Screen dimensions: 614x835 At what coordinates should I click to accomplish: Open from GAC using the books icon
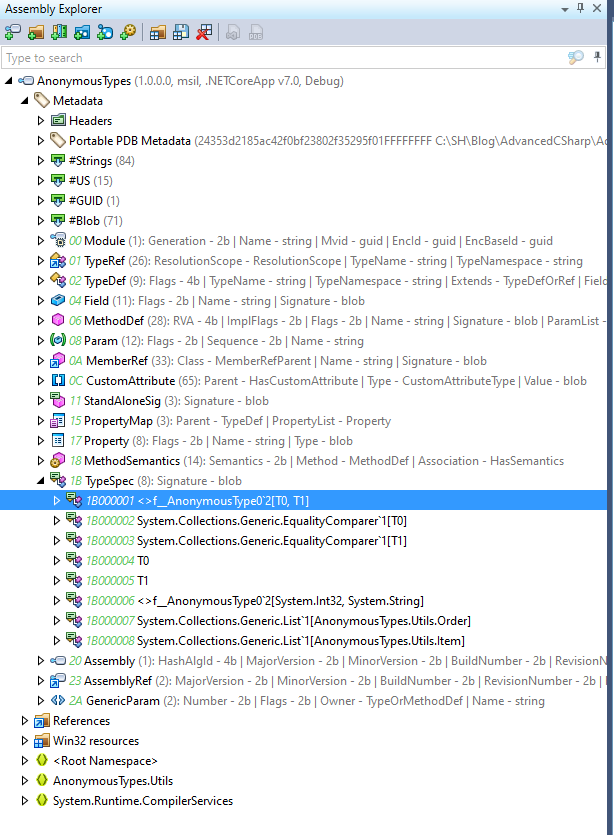point(59,32)
